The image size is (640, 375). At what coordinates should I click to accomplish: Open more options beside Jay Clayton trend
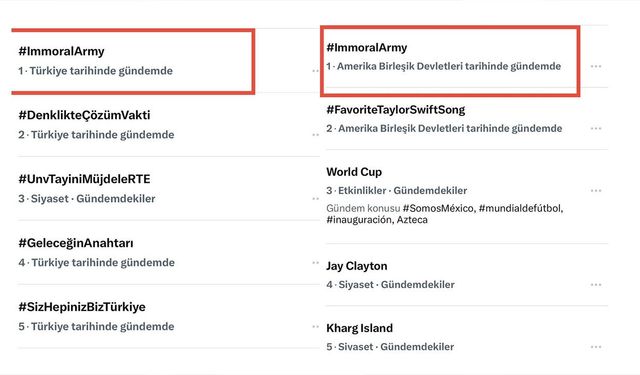(596, 284)
